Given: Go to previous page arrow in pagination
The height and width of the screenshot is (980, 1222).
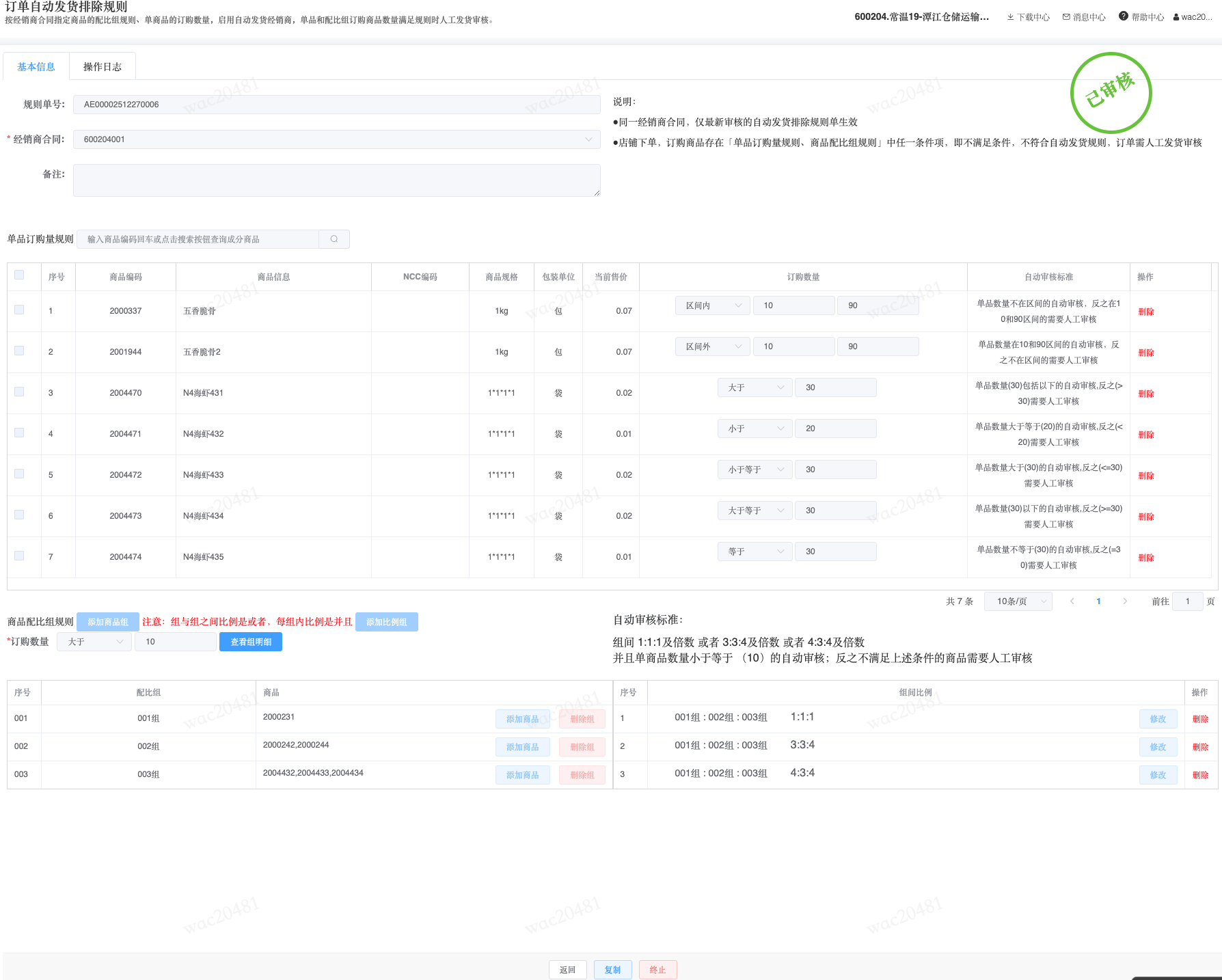Looking at the screenshot, I should click(1072, 601).
